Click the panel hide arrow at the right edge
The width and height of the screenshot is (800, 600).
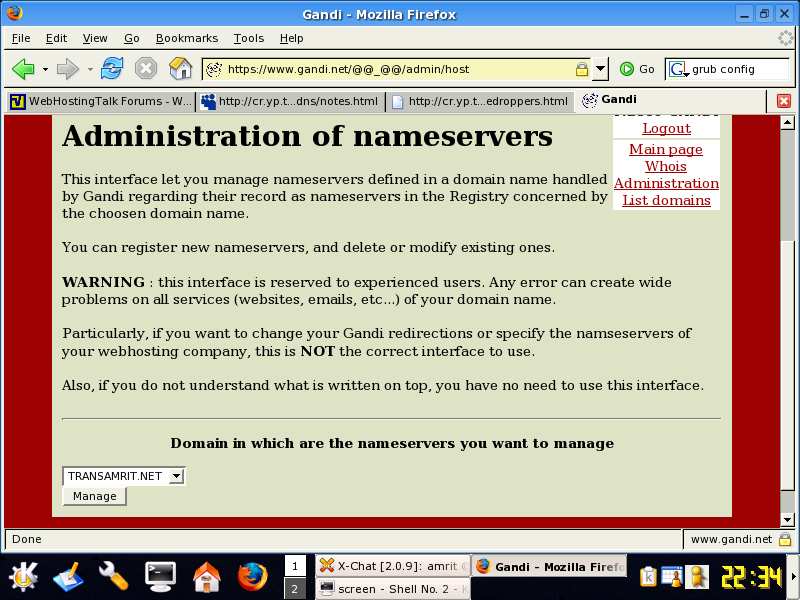[x=794, y=577]
